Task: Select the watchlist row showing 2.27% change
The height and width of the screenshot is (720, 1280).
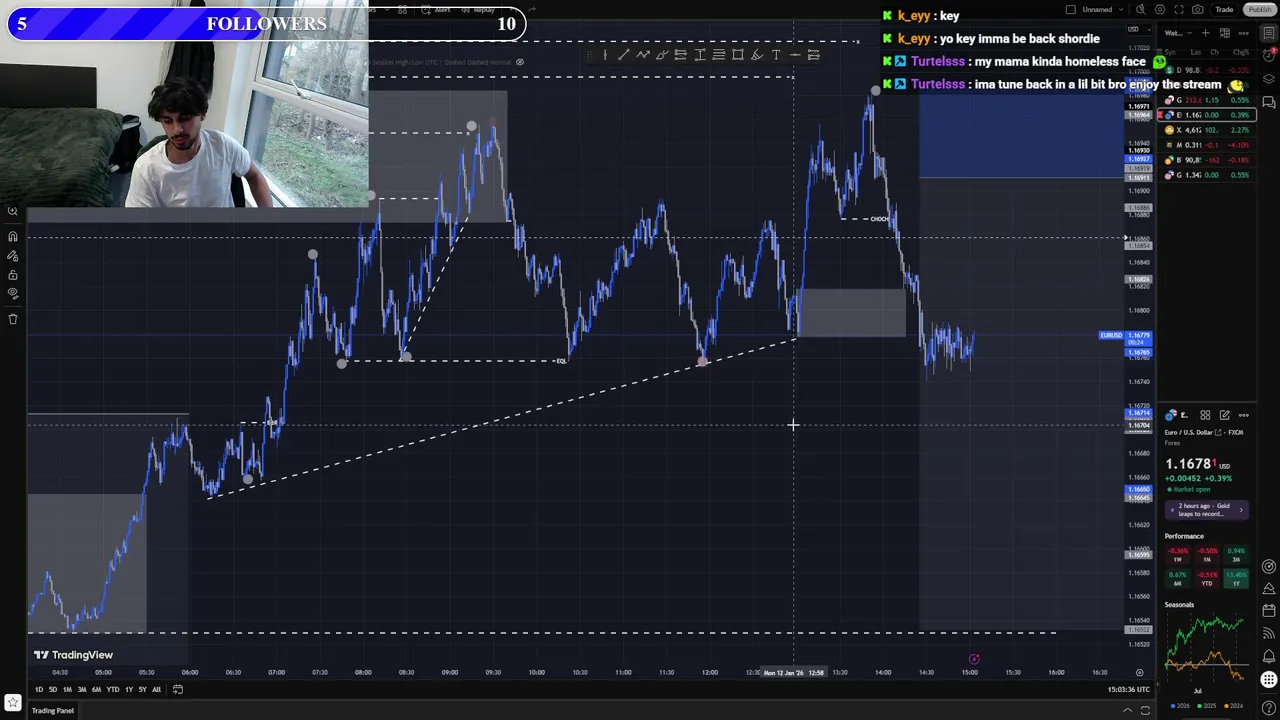Action: tap(1207, 130)
